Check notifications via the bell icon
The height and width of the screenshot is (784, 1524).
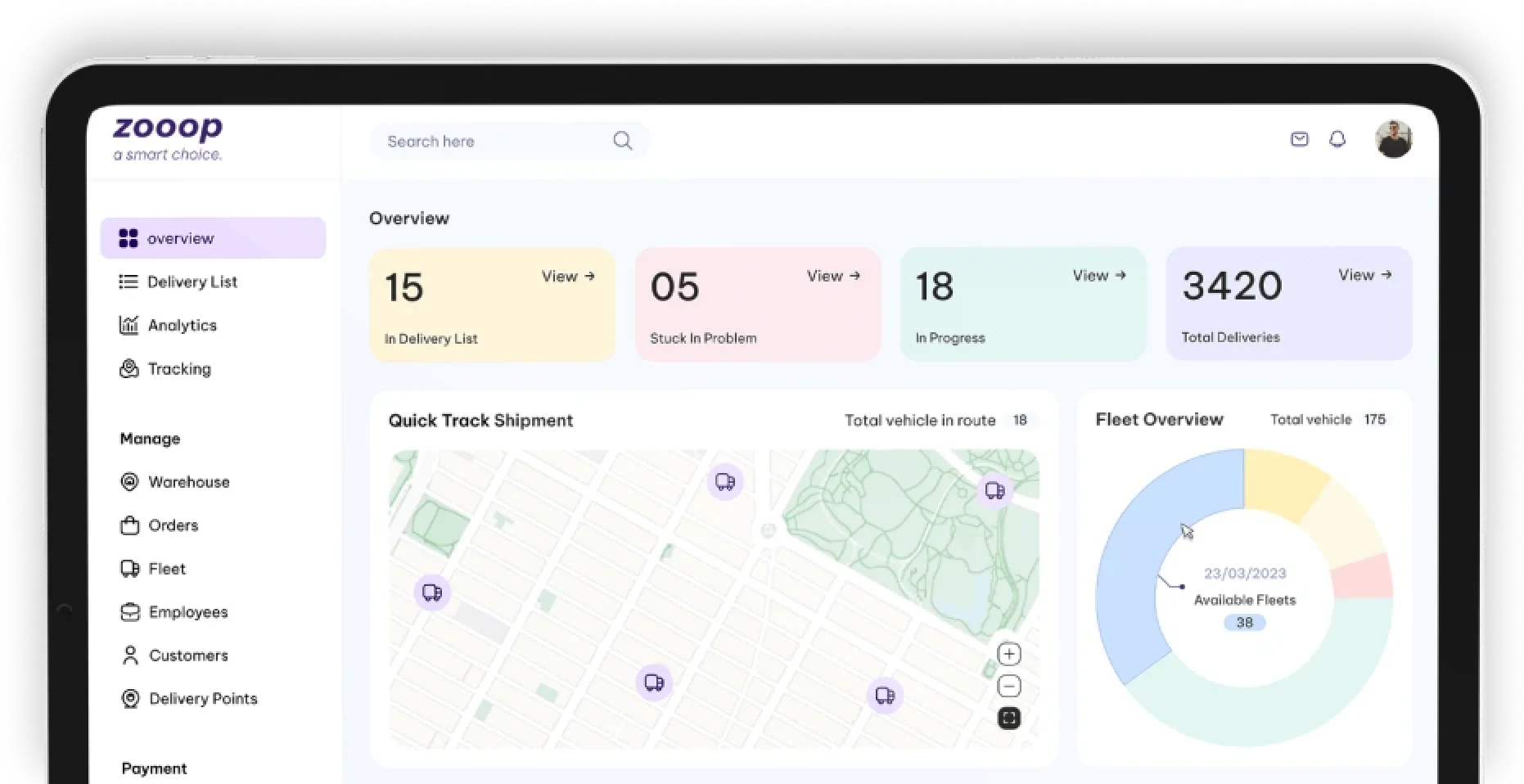(1338, 139)
